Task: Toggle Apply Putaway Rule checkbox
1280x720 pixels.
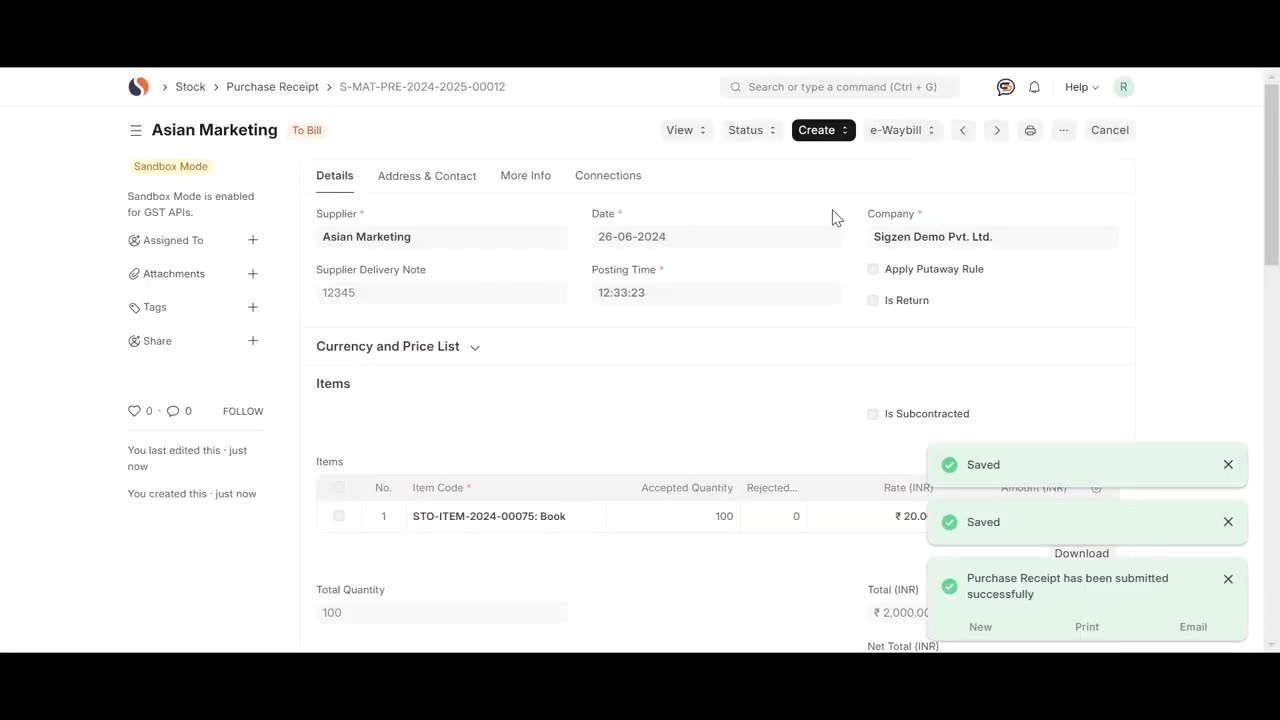Action: click(x=873, y=269)
